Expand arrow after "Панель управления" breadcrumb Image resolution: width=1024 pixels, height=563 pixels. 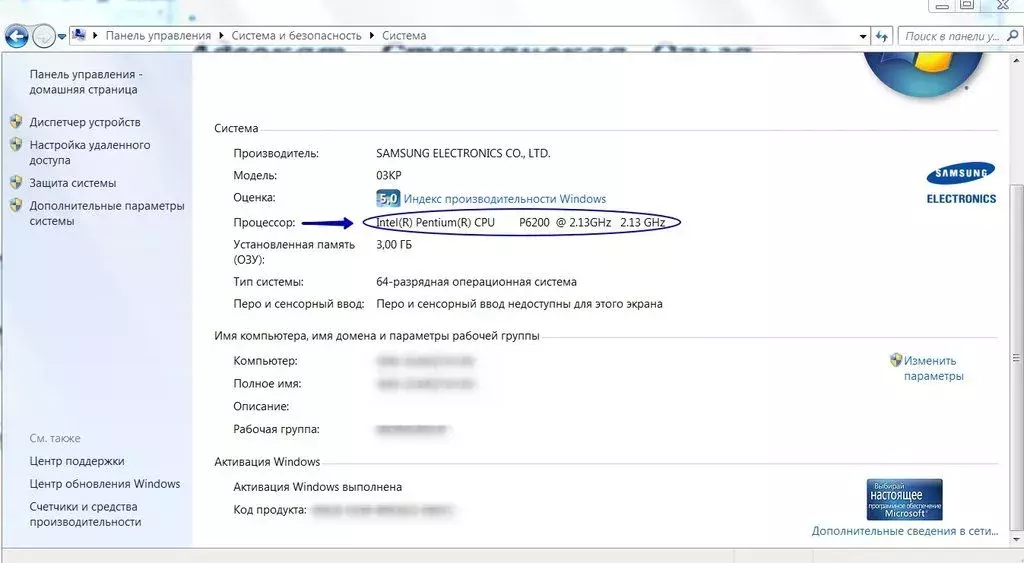[221, 35]
